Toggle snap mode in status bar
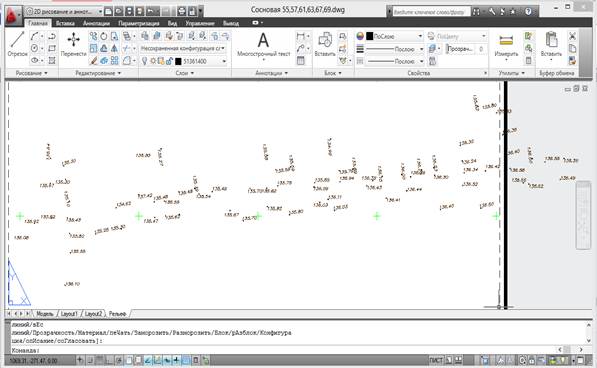Screen dimensions: 597x368 coord(91,360)
